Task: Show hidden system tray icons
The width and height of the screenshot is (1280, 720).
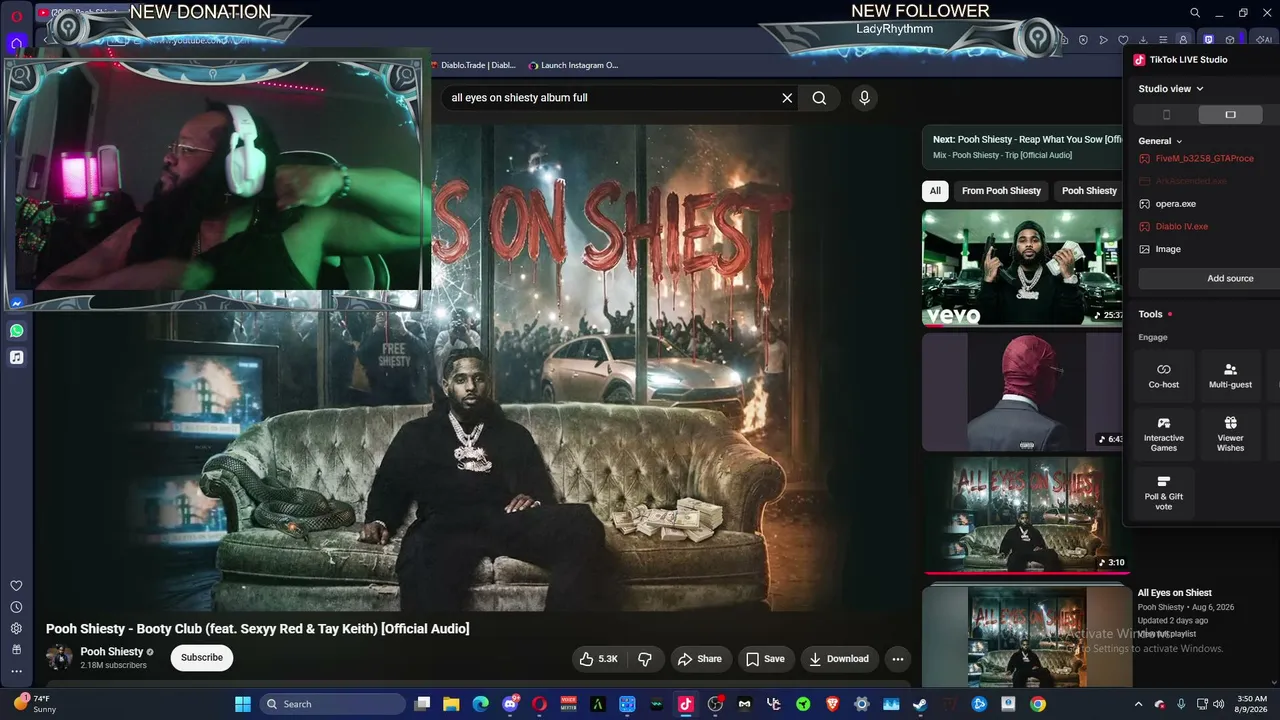Action: (1138, 704)
